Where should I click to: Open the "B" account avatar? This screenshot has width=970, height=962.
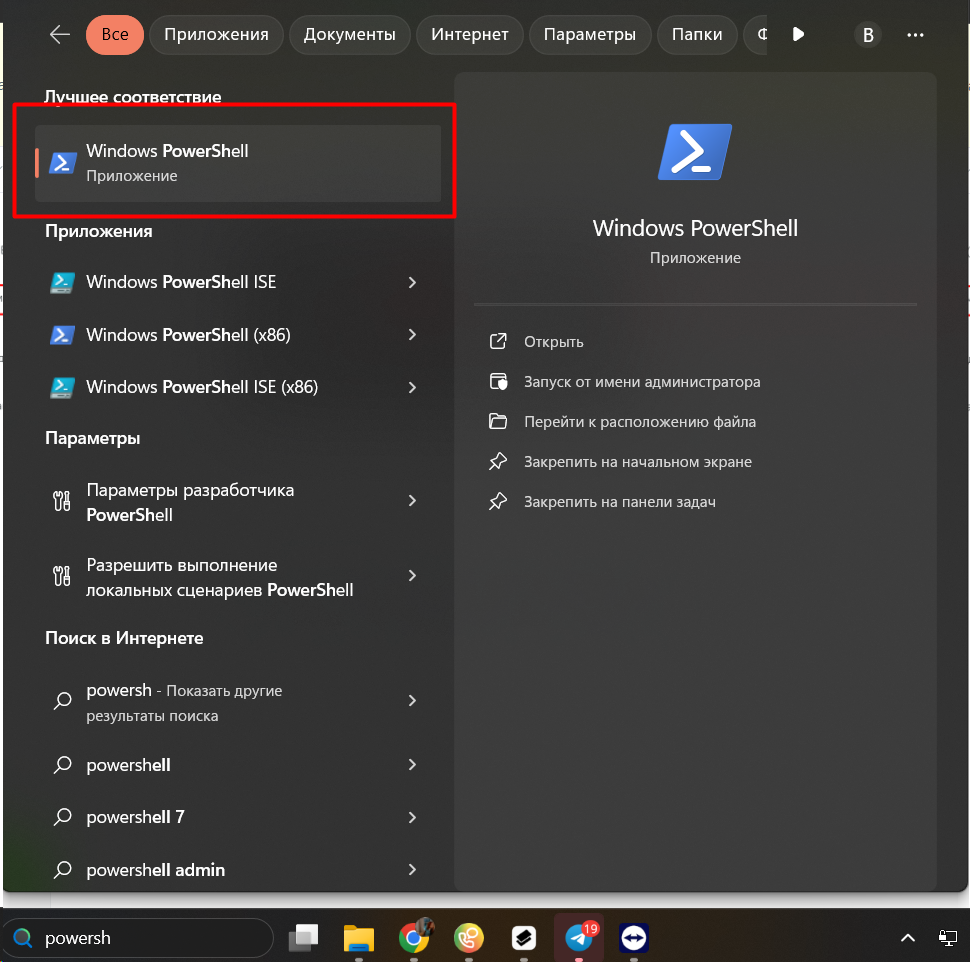click(868, 35)
